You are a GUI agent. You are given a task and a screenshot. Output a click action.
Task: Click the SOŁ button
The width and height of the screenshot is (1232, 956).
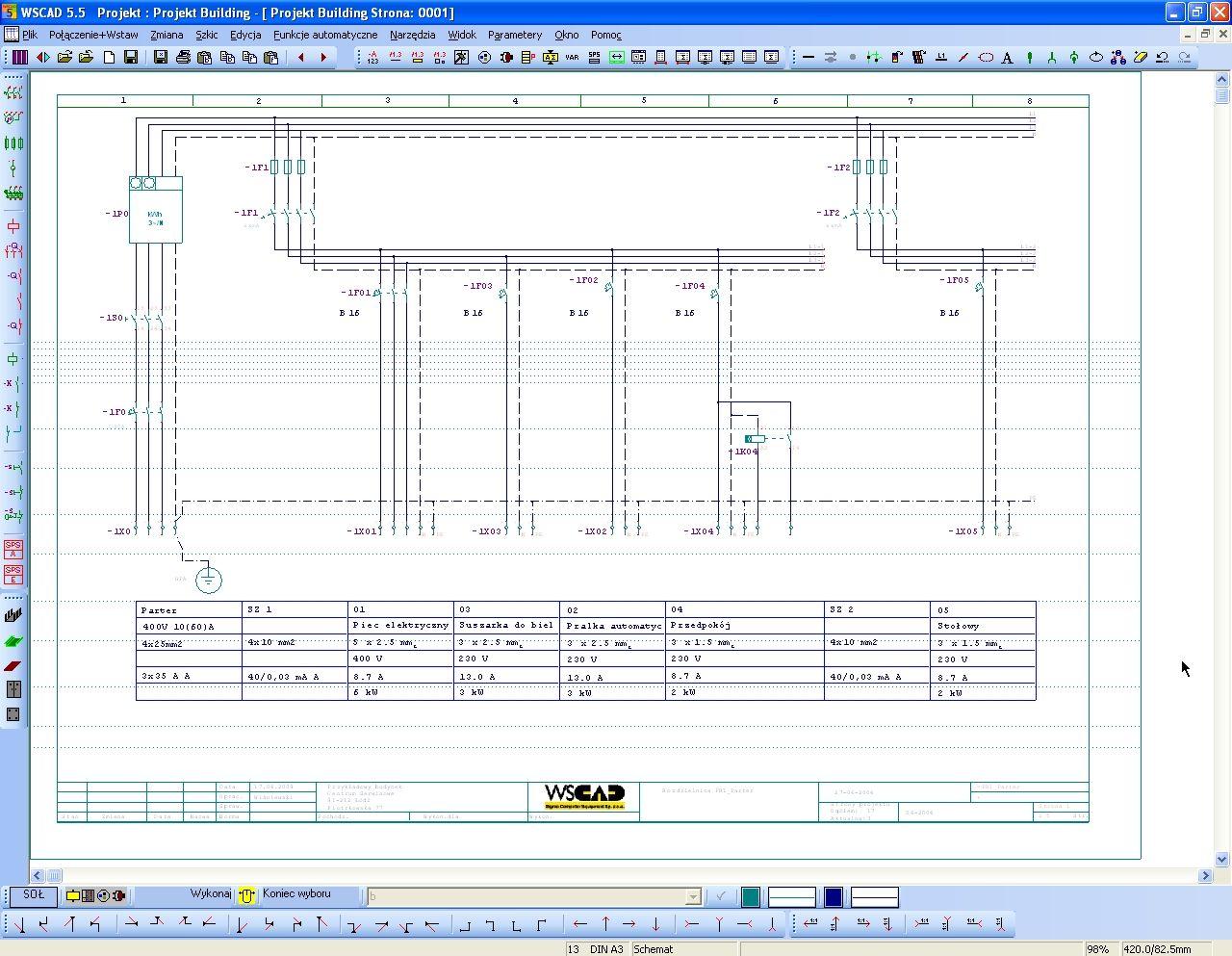point(34,894)
